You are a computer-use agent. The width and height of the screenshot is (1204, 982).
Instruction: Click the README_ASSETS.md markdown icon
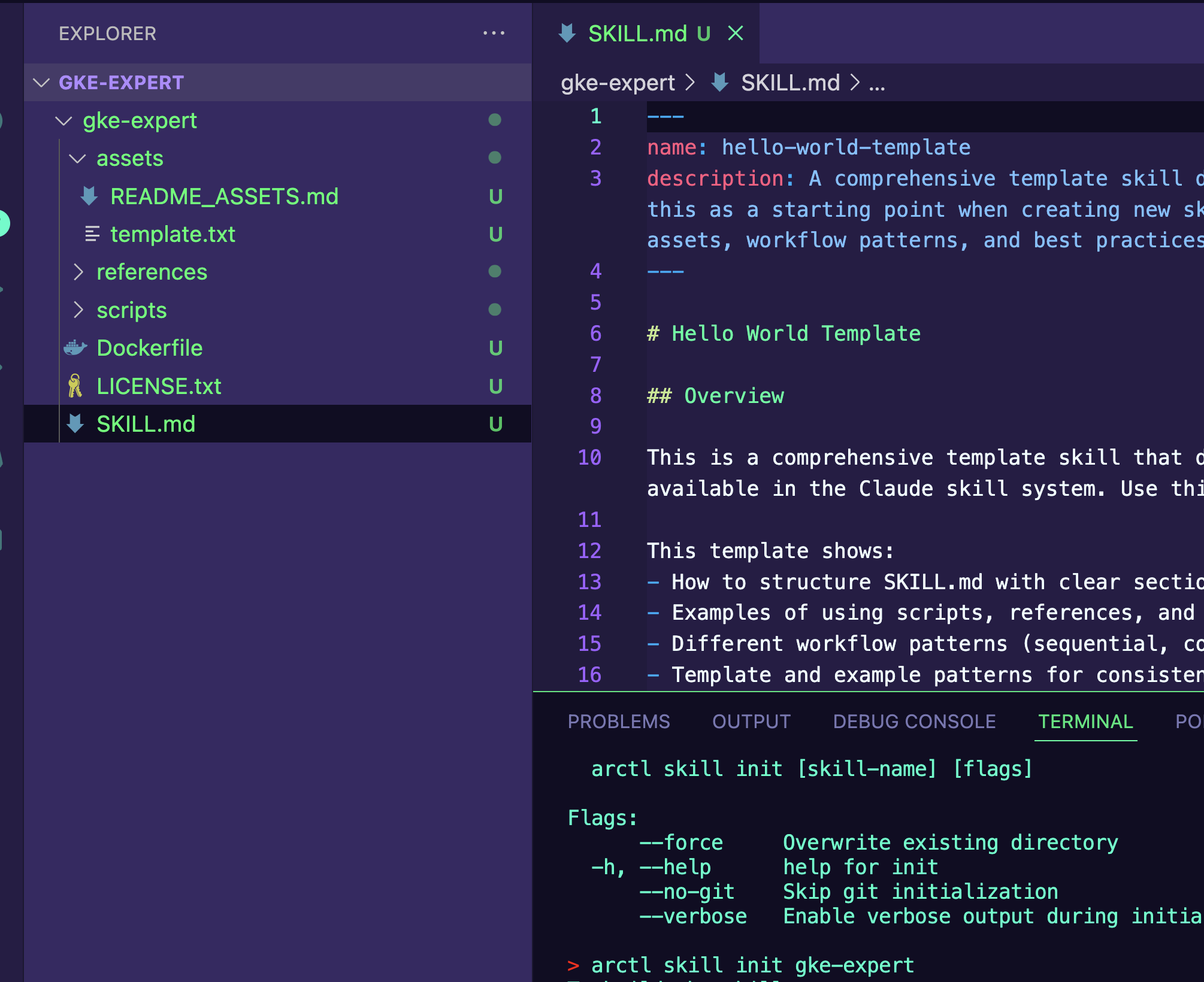[89, 196]
